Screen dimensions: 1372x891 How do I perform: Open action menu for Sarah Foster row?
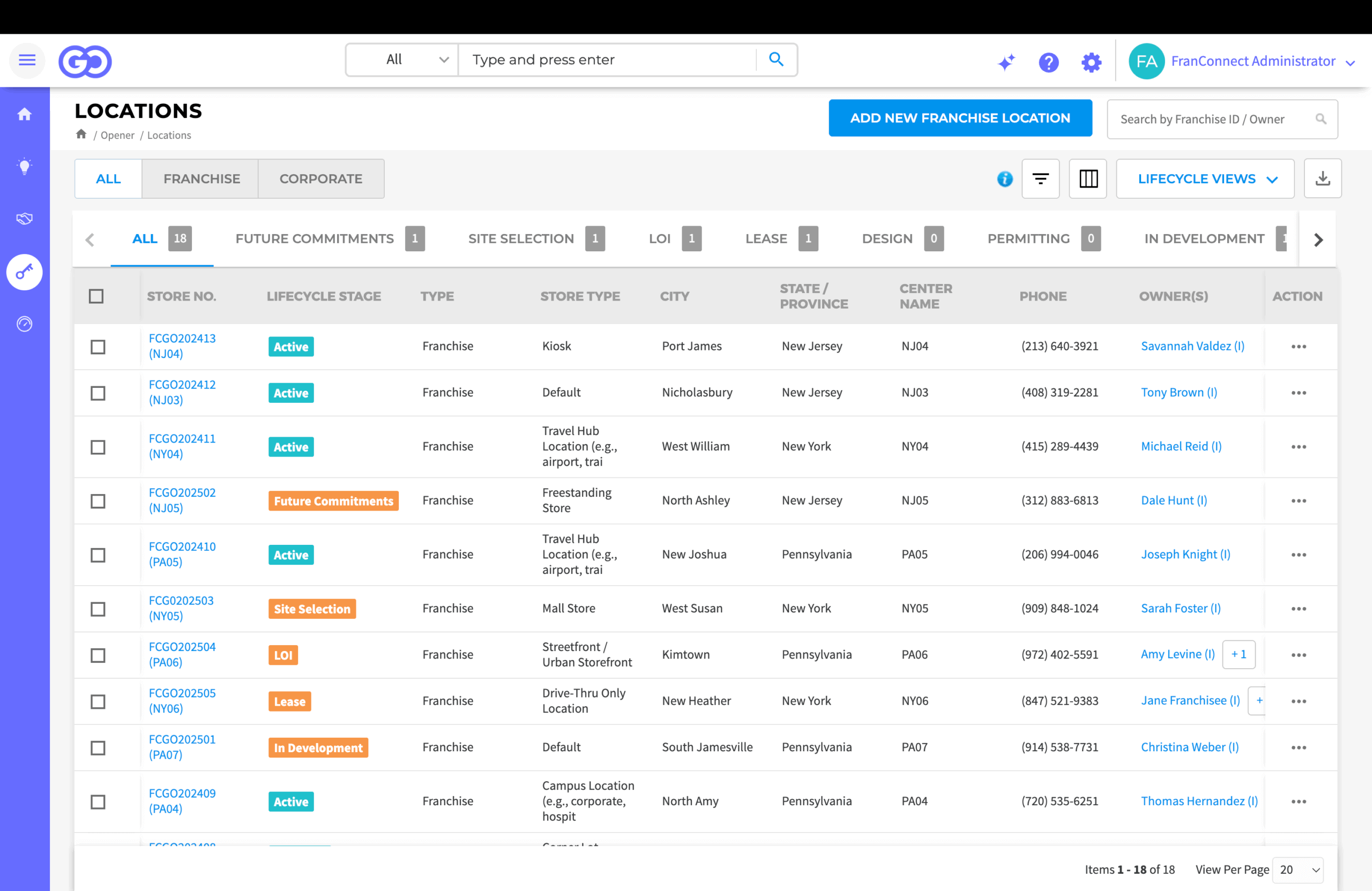tap(1299, 609)
